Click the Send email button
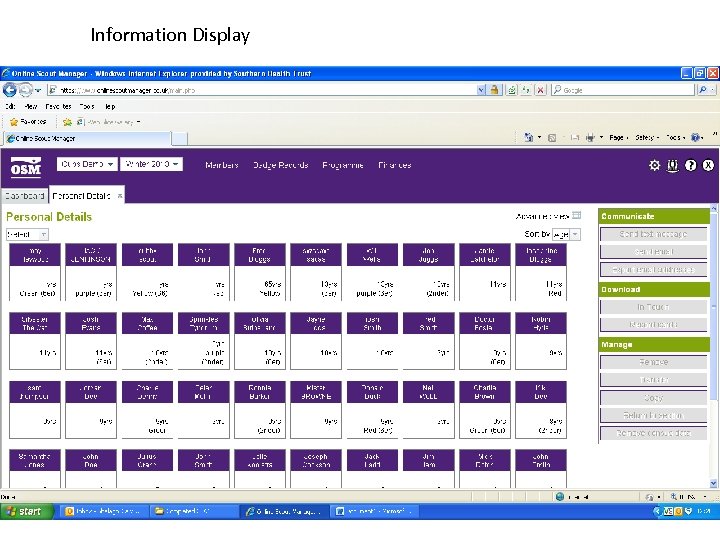Viewport: 720px width, 540px height. pos(653,252)
